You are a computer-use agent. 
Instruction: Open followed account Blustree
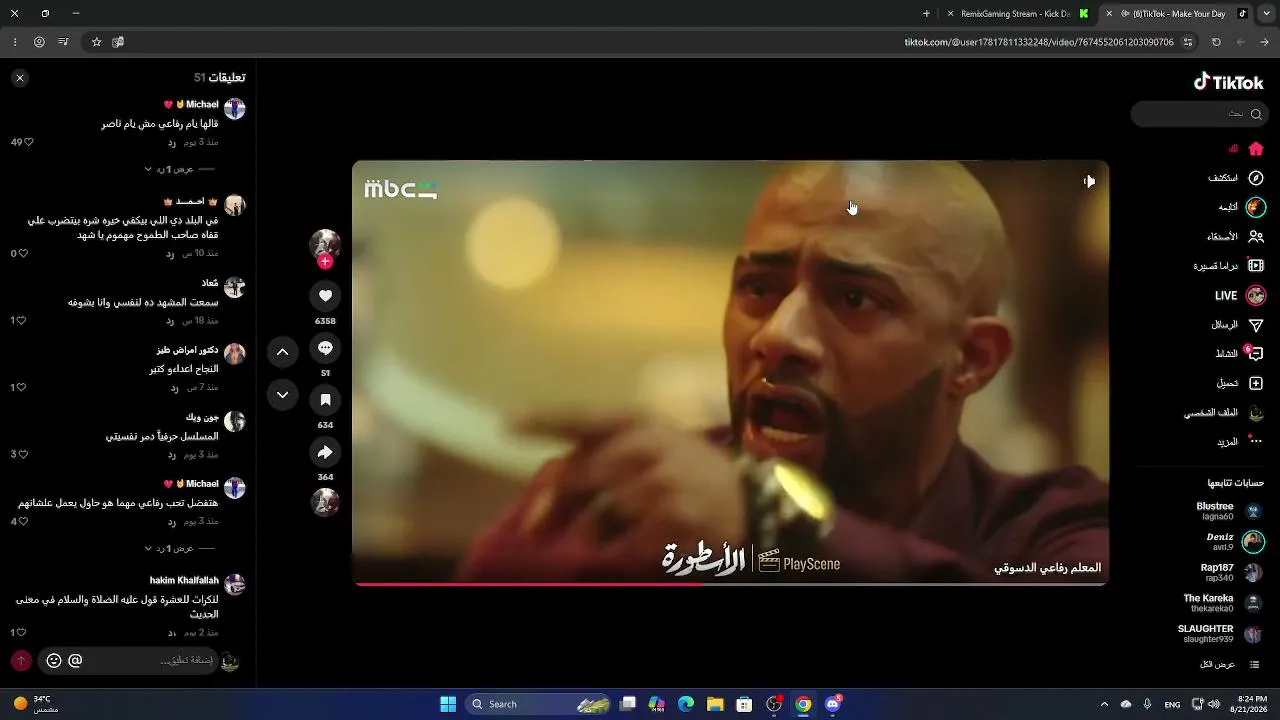click(1230, 512)
